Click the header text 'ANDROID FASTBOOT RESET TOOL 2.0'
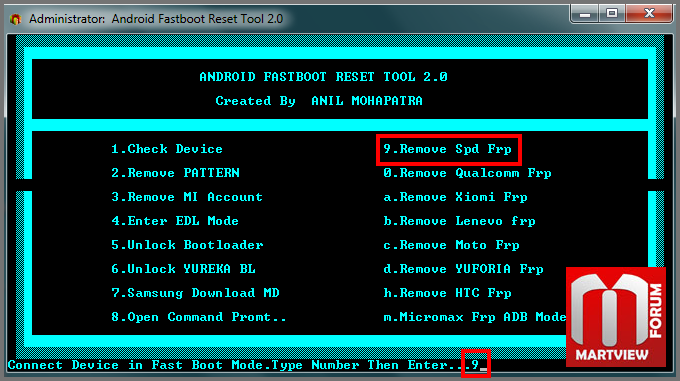Screen dimensions: 680x381 pos(323,77)
